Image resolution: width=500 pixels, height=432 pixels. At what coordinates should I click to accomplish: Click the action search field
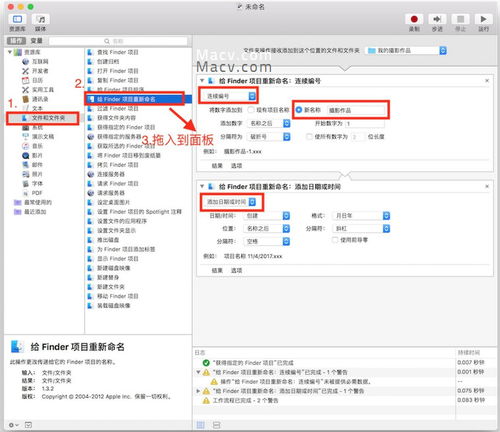(x=118, y=41)
